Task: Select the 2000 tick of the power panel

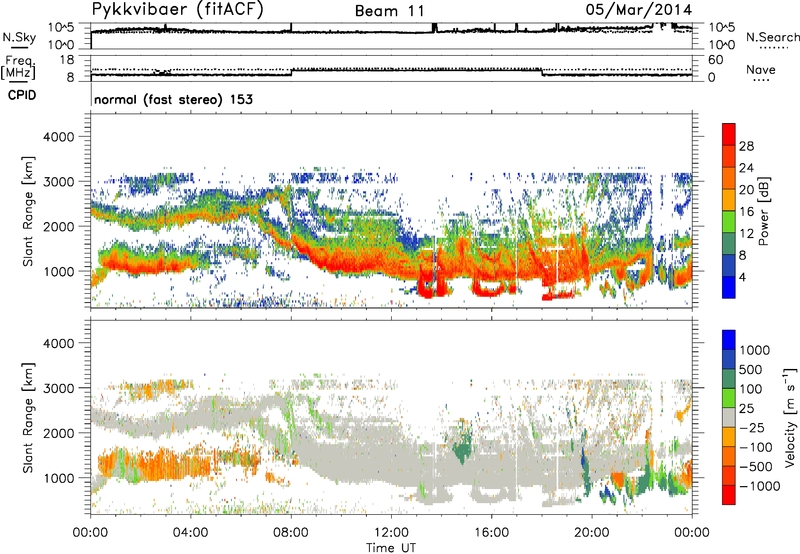Action: point(59,226)
